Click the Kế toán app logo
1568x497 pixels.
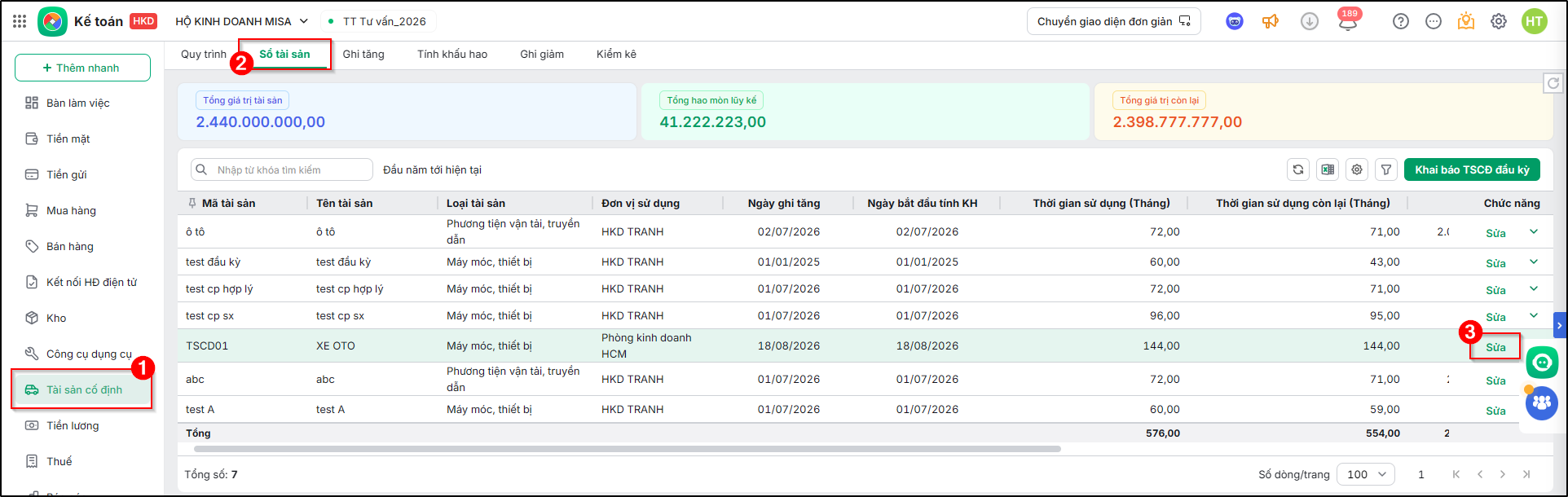[52, 21]
